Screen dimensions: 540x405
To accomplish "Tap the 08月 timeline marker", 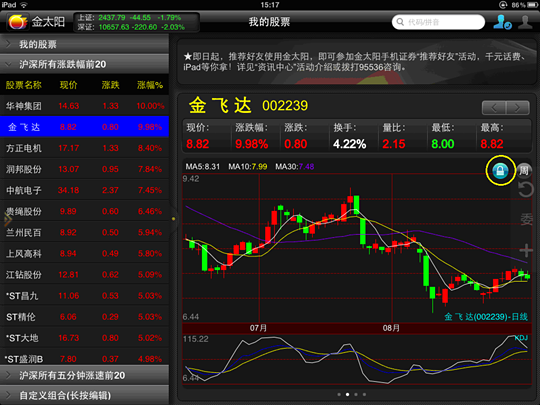I will point(391,328).
